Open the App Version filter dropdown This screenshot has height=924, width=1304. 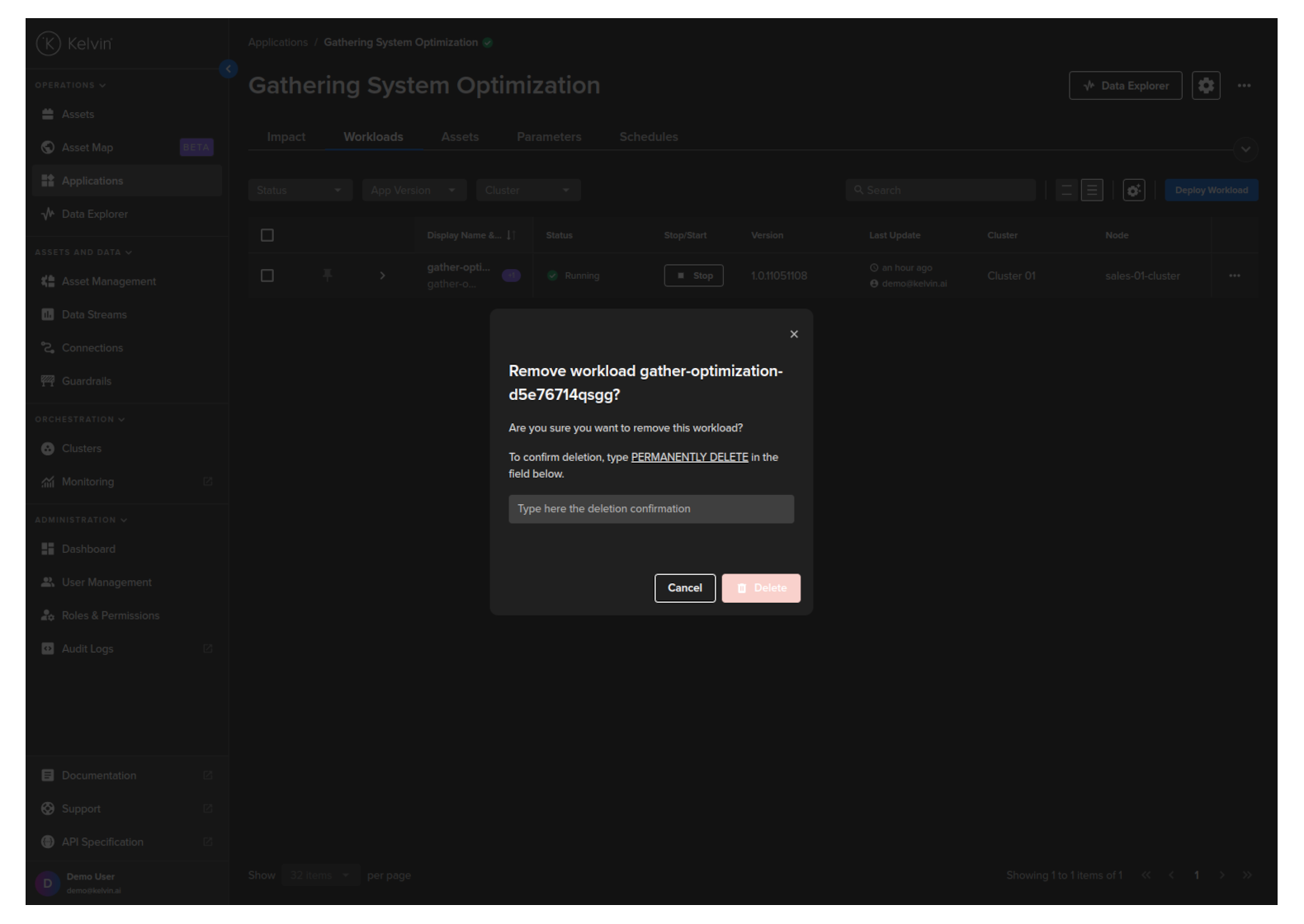413,191
